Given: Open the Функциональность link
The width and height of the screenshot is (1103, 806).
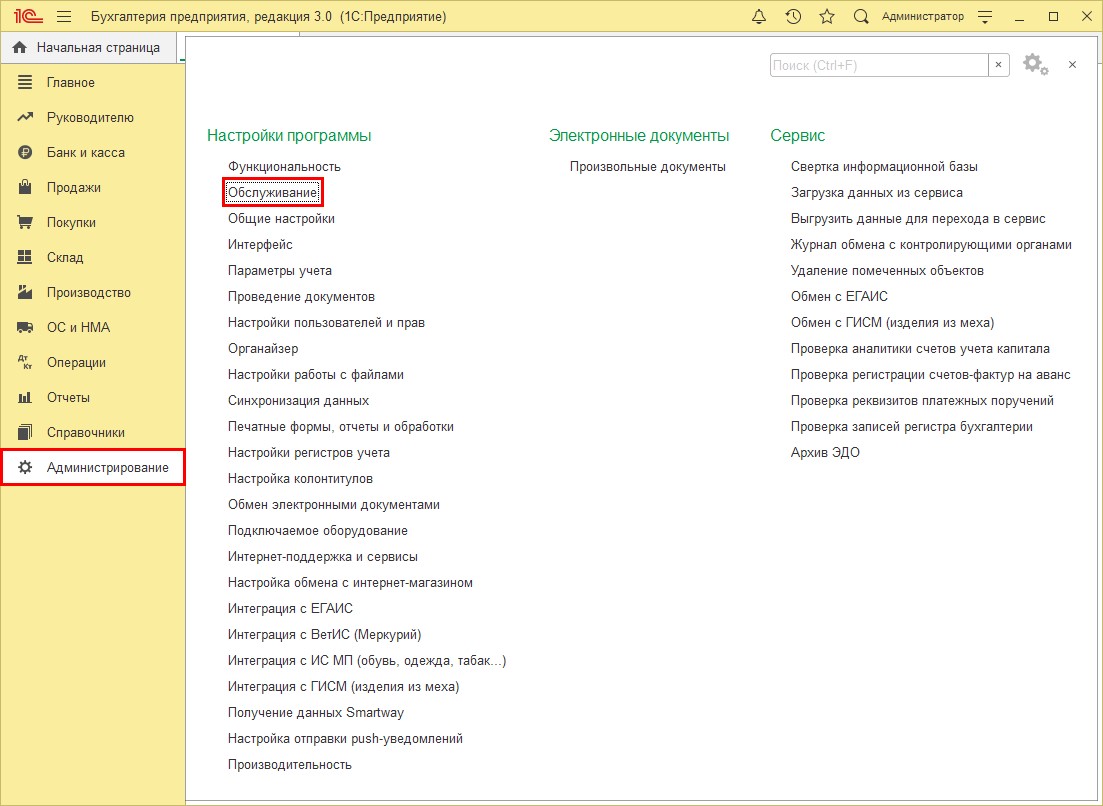Looking at the screenshot, I should coord(284,166).
